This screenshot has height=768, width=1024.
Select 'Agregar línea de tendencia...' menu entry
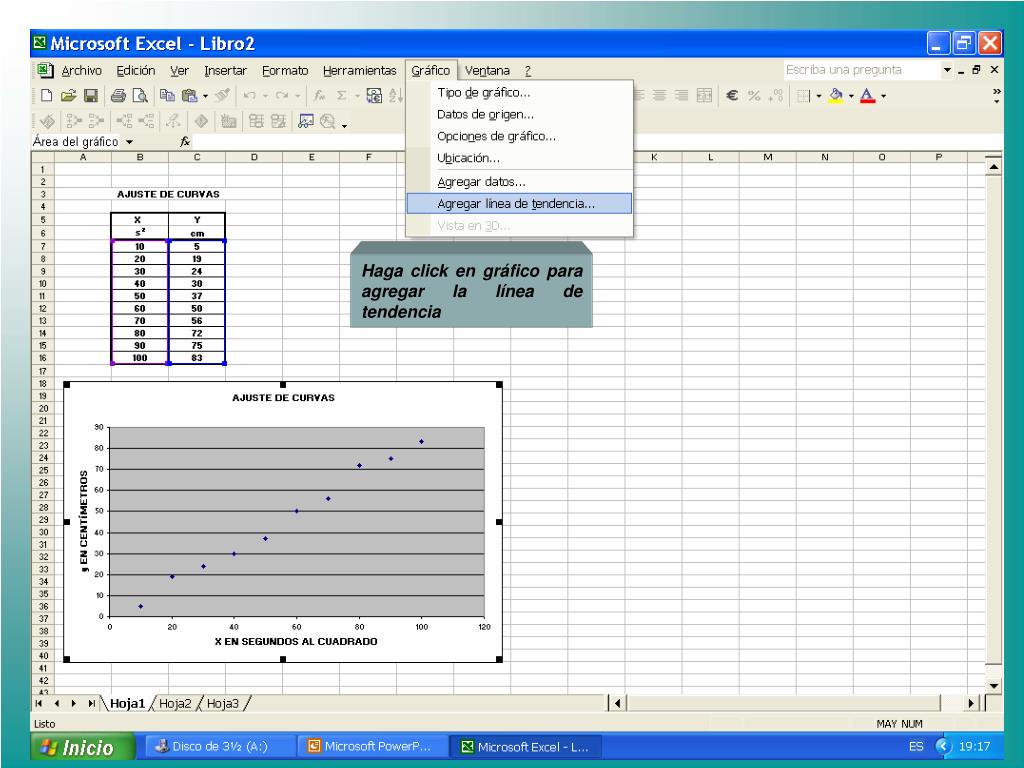click(x=519, y=204)
